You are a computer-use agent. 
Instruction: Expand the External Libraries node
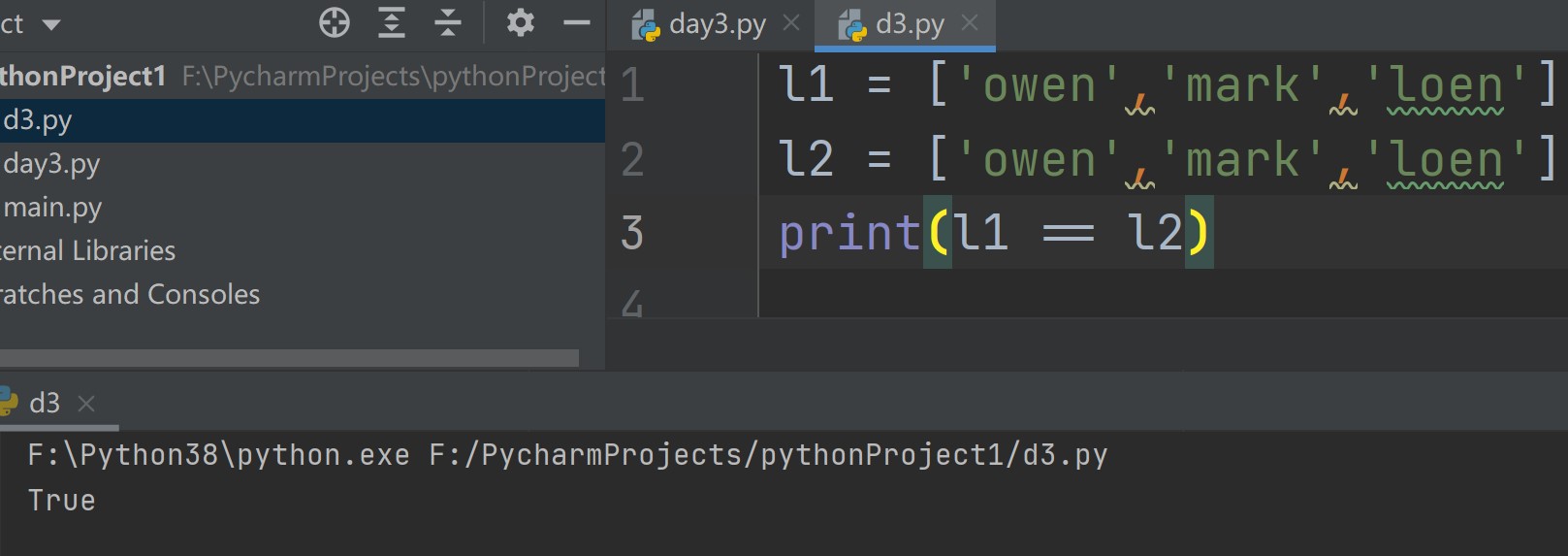click(x=88, y=251)
